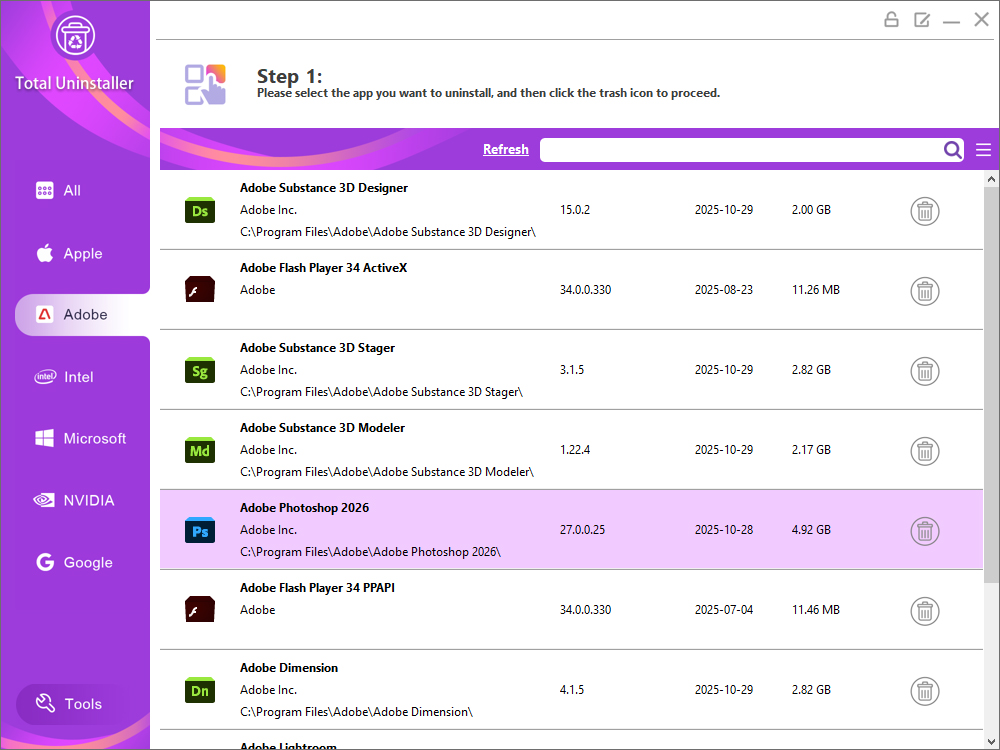Click the 4.92 GB size value
Viewport: 1000px width, 750px height.
[811, 530]
